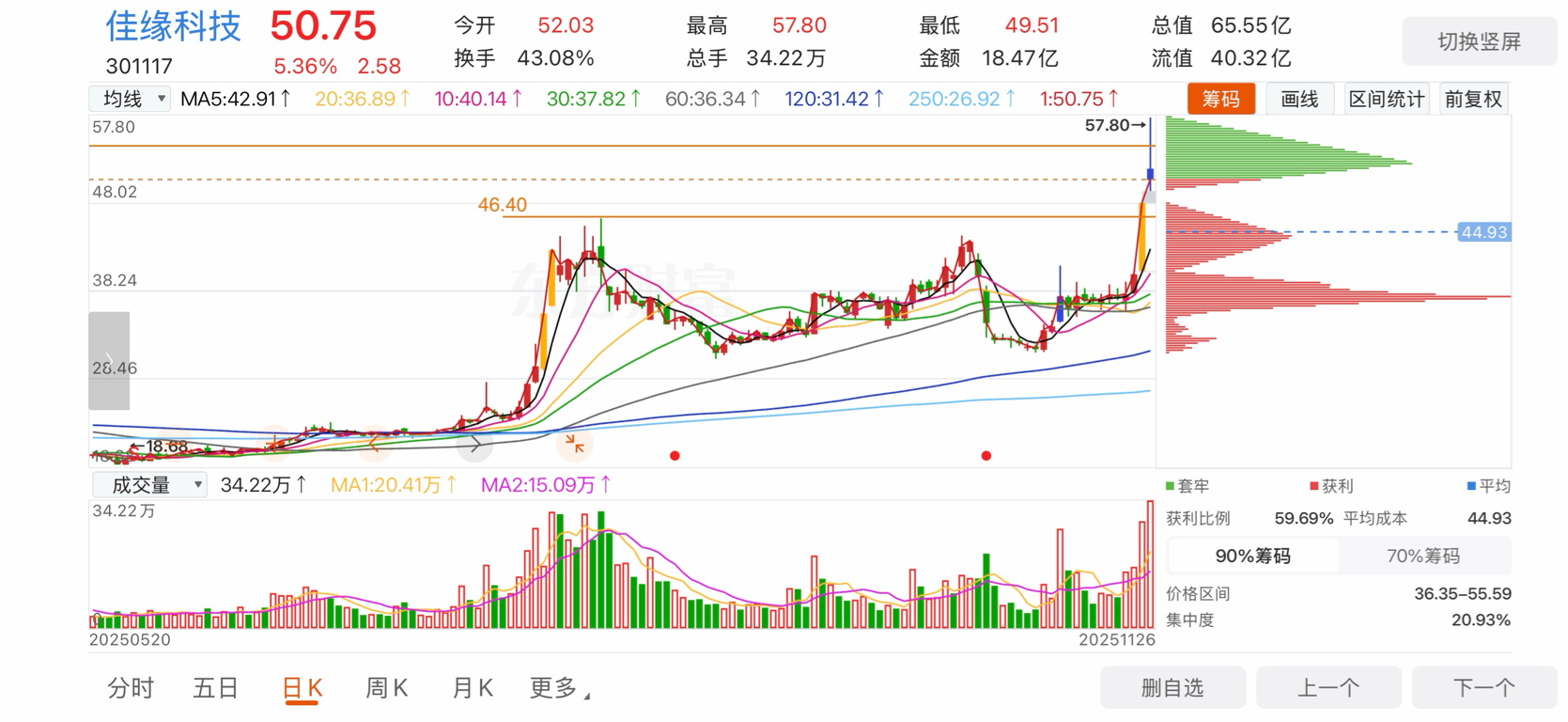Screen dimensions: 1568x722
Task: Select the 周K weekly candlestick tab
Action: point(386,688)
